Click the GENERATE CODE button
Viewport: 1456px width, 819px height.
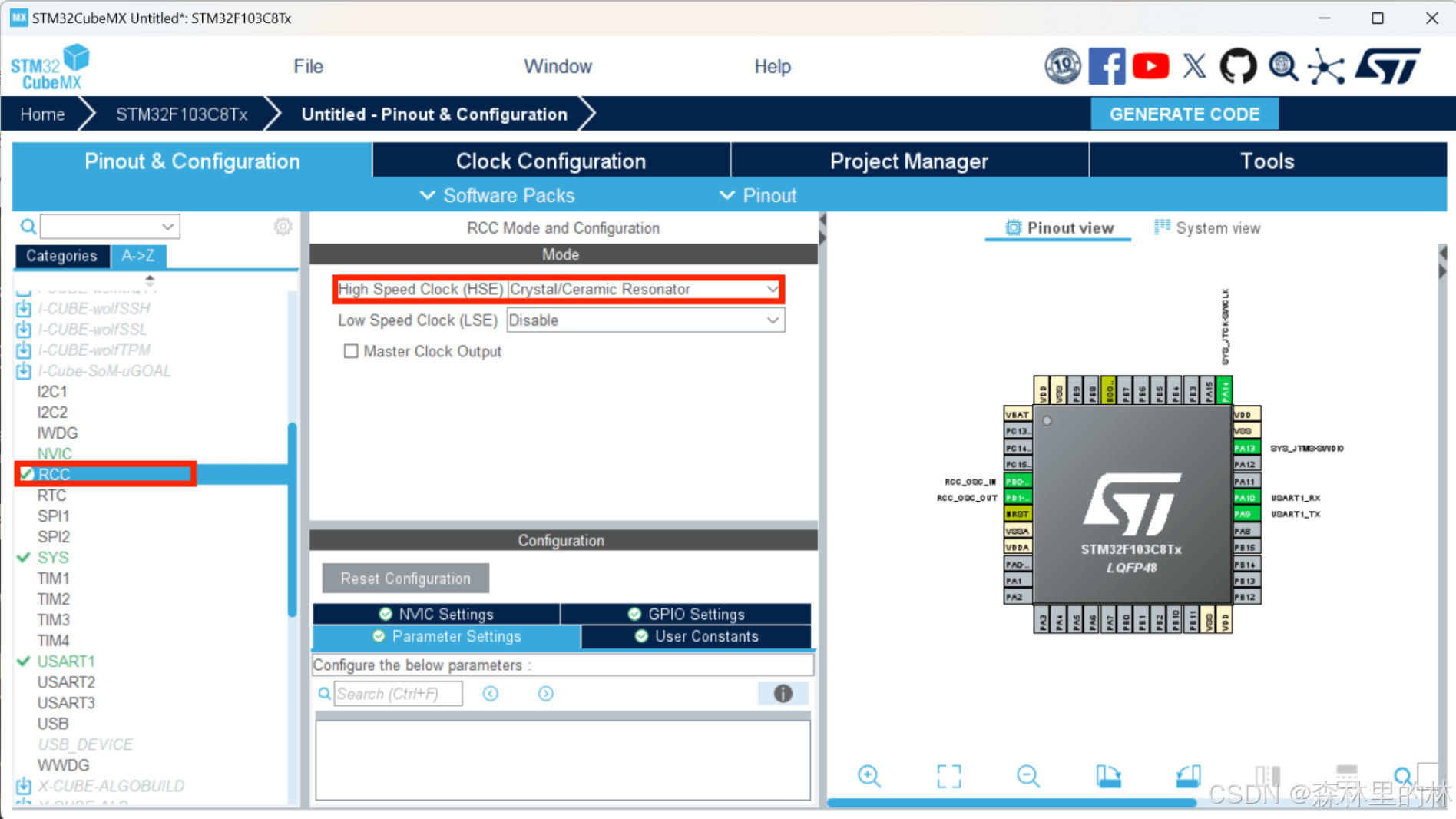pyautogui.click(x=1185, y=114)
